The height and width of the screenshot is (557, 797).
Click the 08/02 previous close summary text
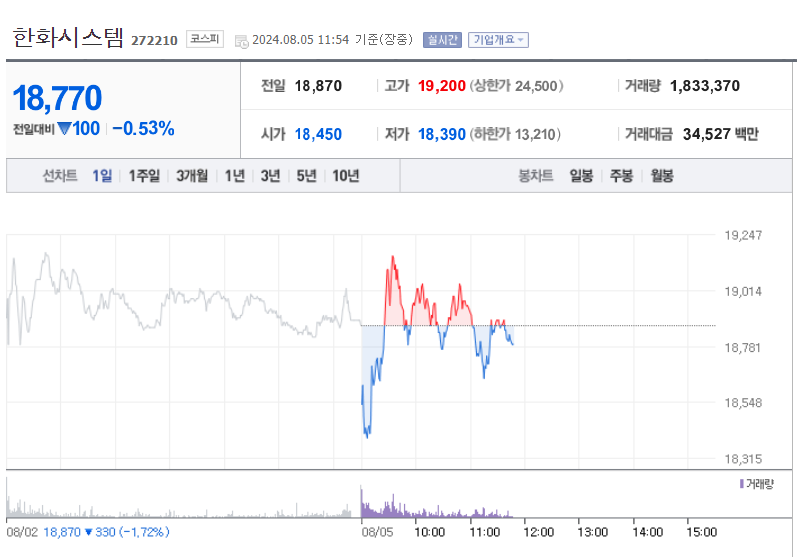pyautogui.click(x=88, y=532)
